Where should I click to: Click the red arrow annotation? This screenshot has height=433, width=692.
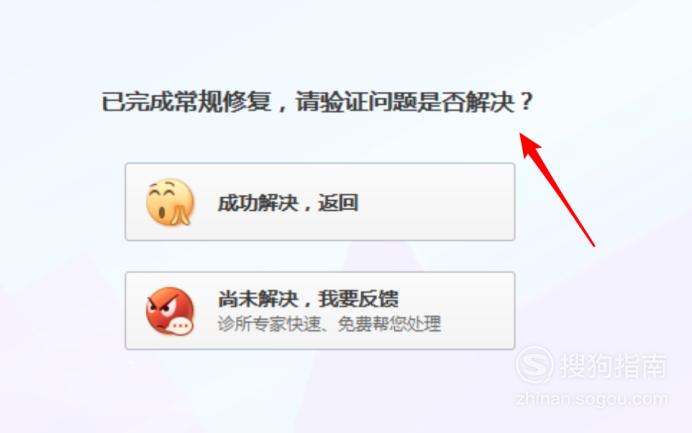pos(557,189)
